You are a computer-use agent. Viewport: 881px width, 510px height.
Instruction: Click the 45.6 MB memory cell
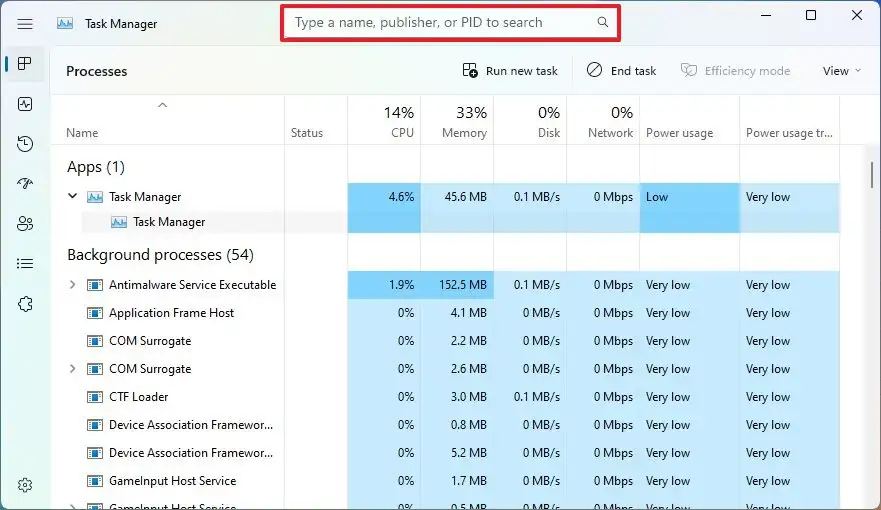[x=457, y=197]
